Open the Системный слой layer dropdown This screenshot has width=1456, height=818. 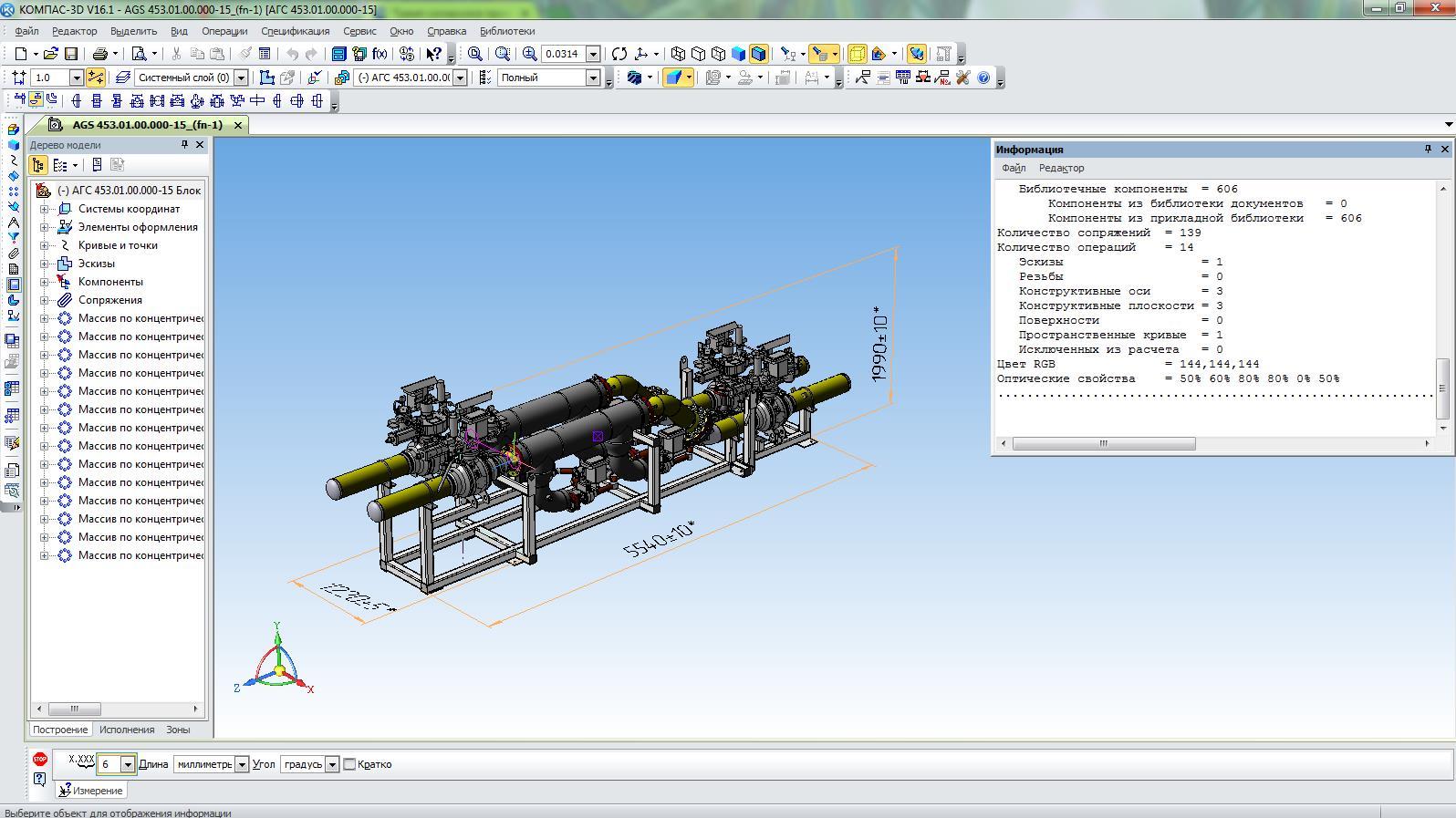coord(241,78)
